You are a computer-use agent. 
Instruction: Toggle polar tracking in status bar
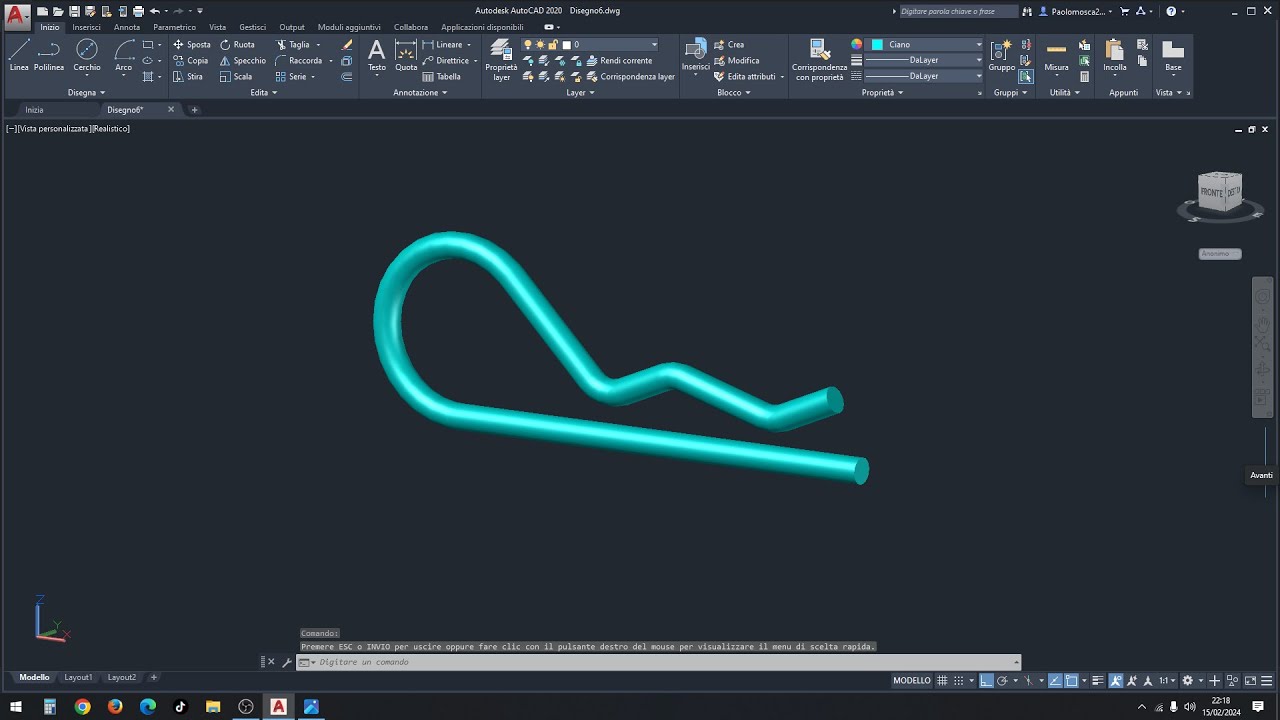[x=1002, y=681]
